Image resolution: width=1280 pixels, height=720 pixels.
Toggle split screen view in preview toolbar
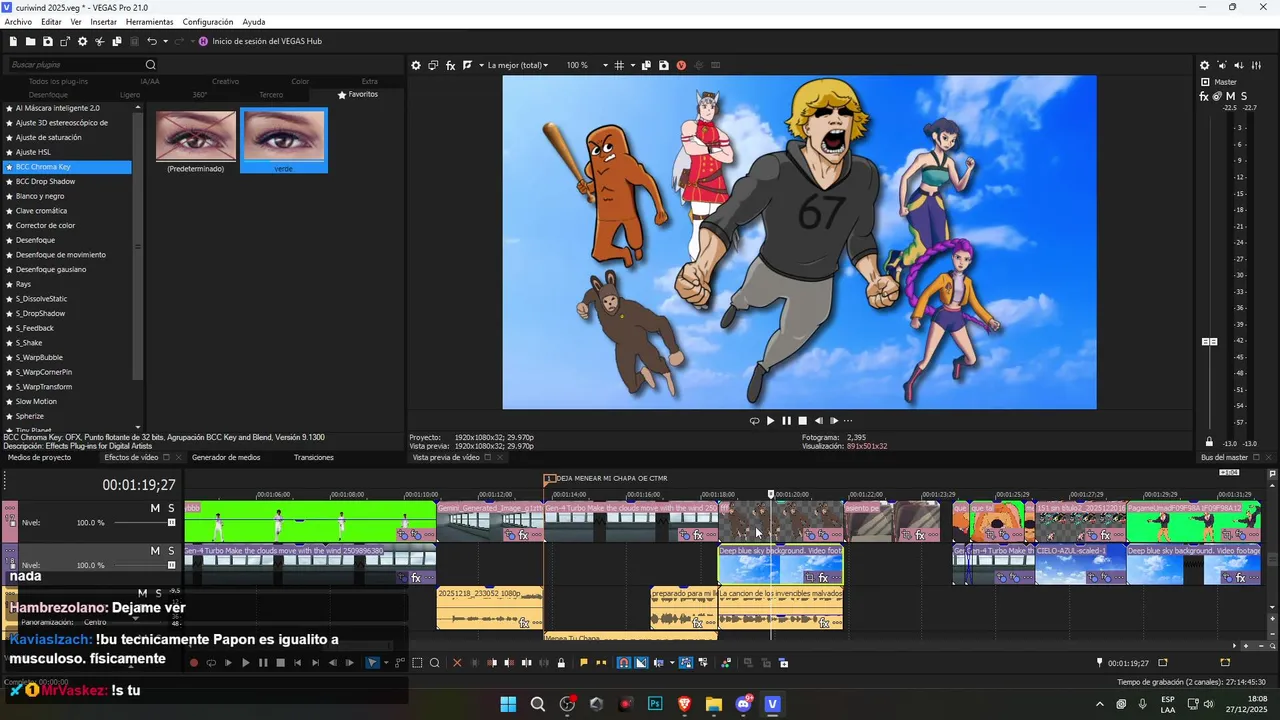(467, 65)
